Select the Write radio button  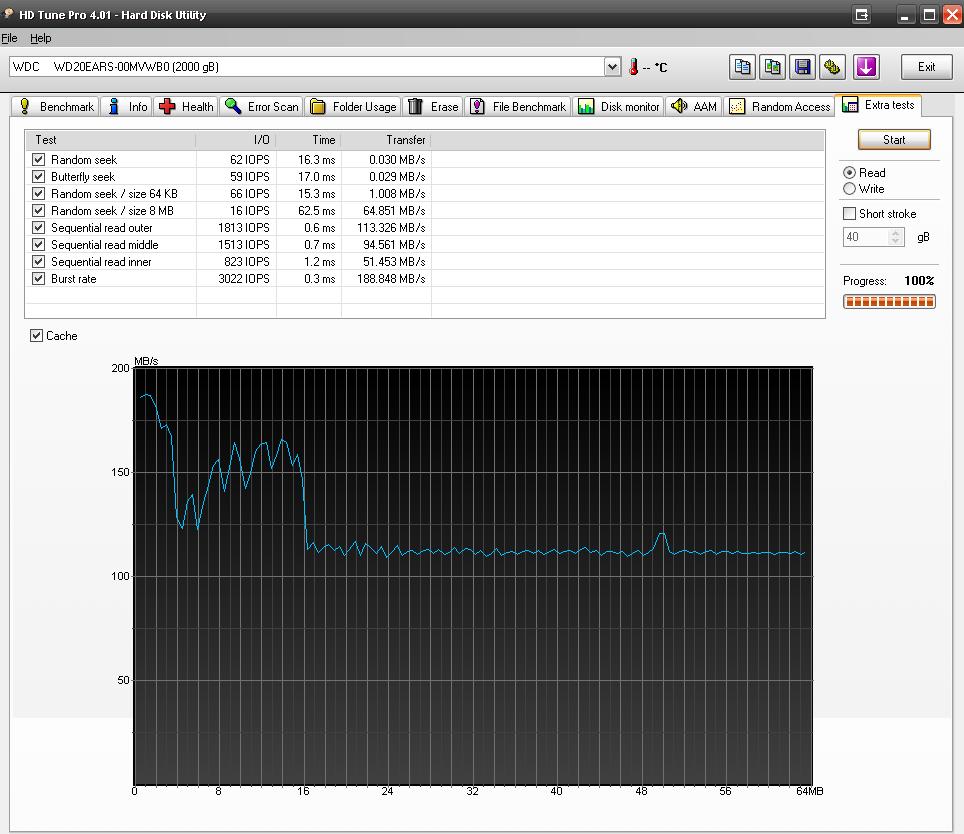tap(850, 189)
